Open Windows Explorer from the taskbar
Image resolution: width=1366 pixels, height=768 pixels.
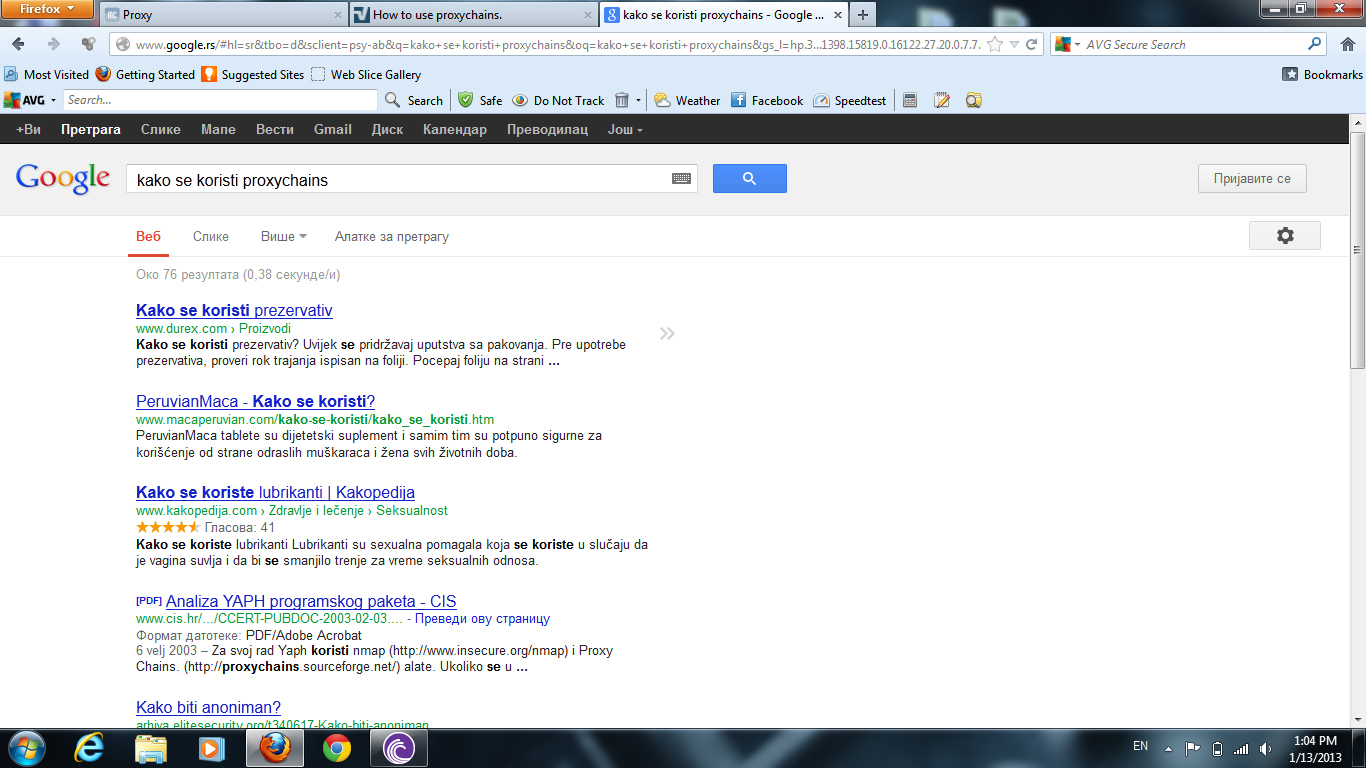pyautogui.click(x=151, y=748)
